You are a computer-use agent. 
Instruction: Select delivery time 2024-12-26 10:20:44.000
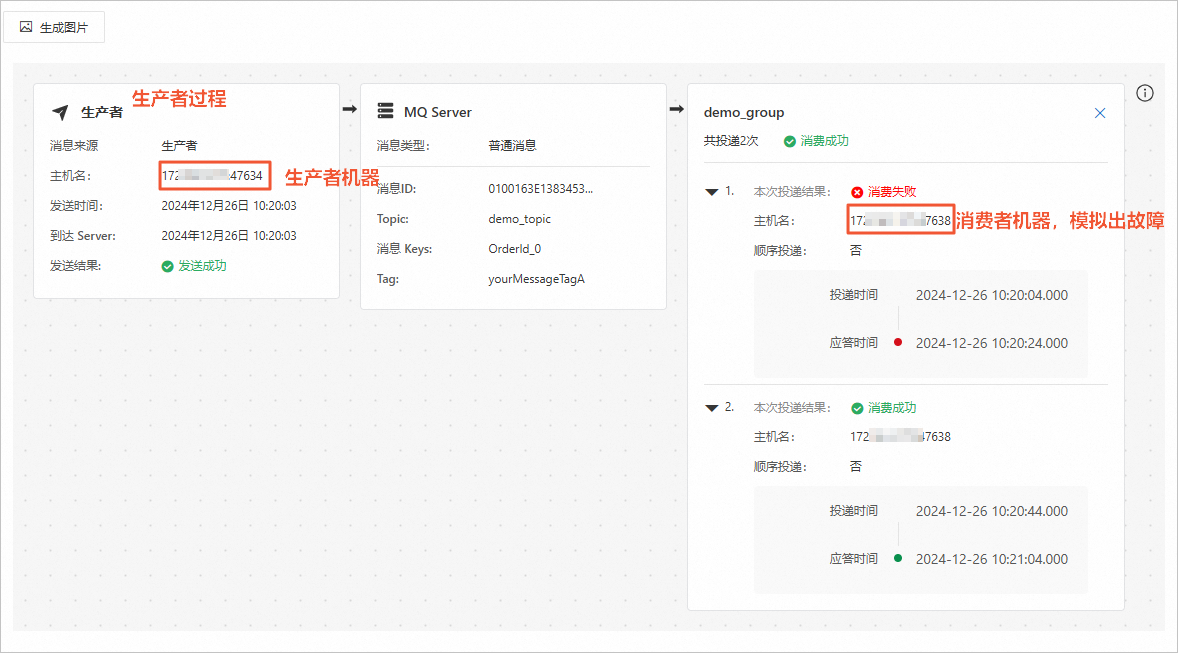point(992,511)
